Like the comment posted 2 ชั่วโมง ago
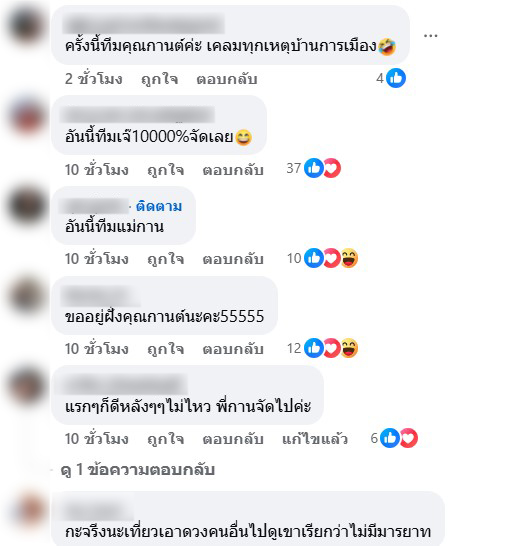This screenshot has height=546, width=516. [160, 79]
